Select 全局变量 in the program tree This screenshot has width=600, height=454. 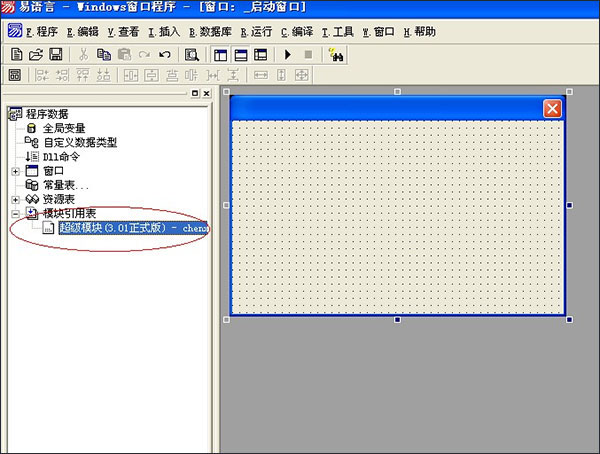point(63,128)
